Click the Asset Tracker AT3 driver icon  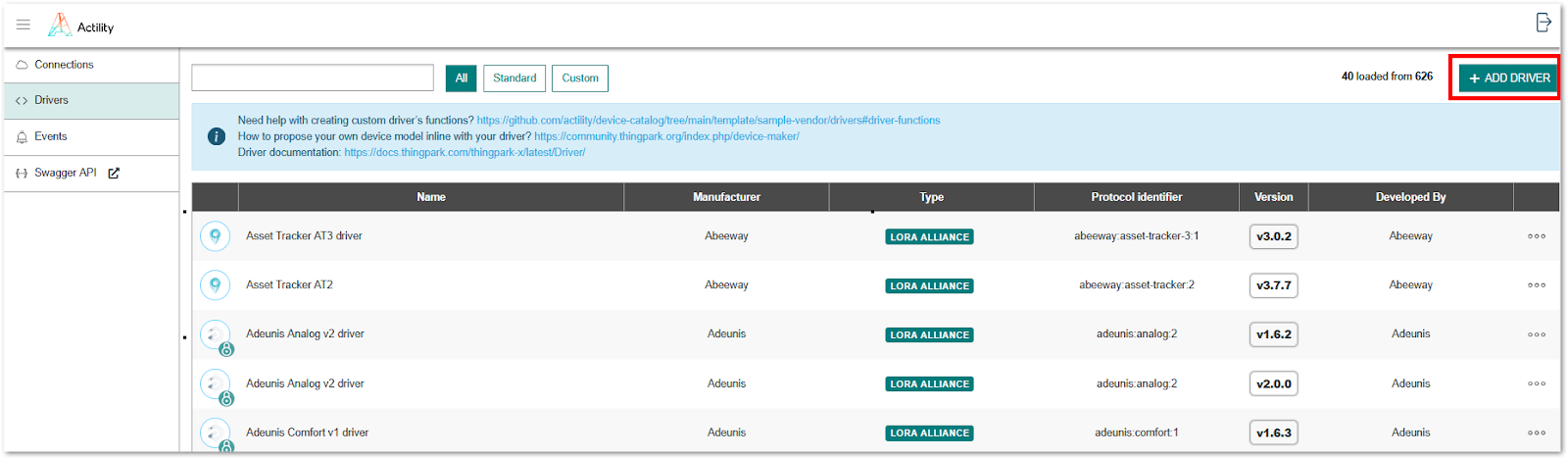click(x=216, y=236)
